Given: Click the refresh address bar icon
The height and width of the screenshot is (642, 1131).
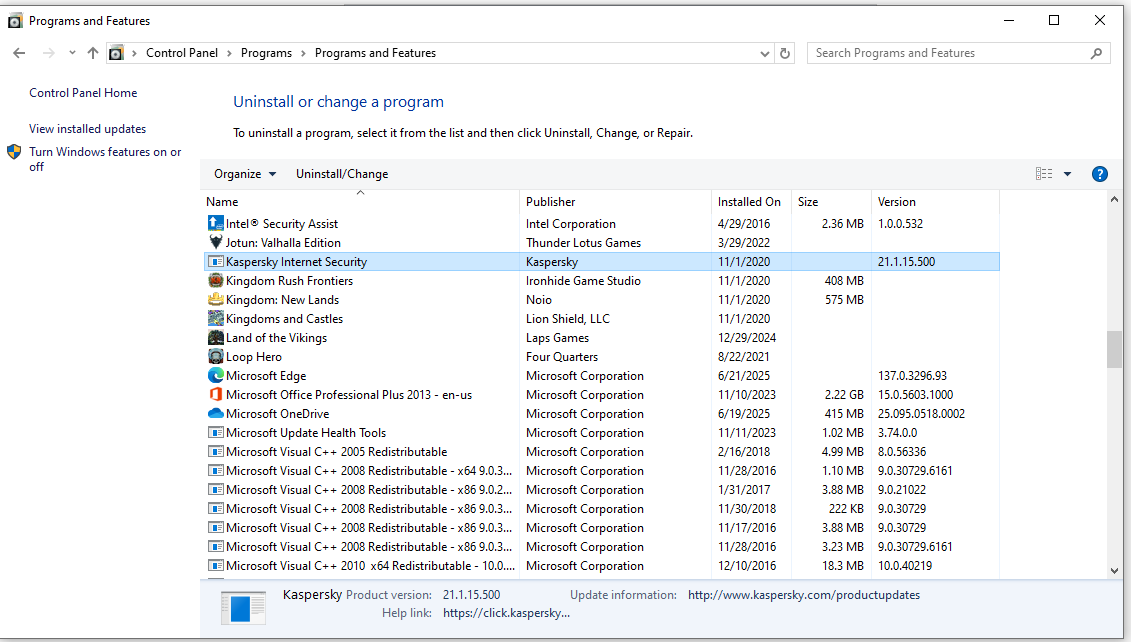Looking at the screenshot, I should tap(785, 53).
